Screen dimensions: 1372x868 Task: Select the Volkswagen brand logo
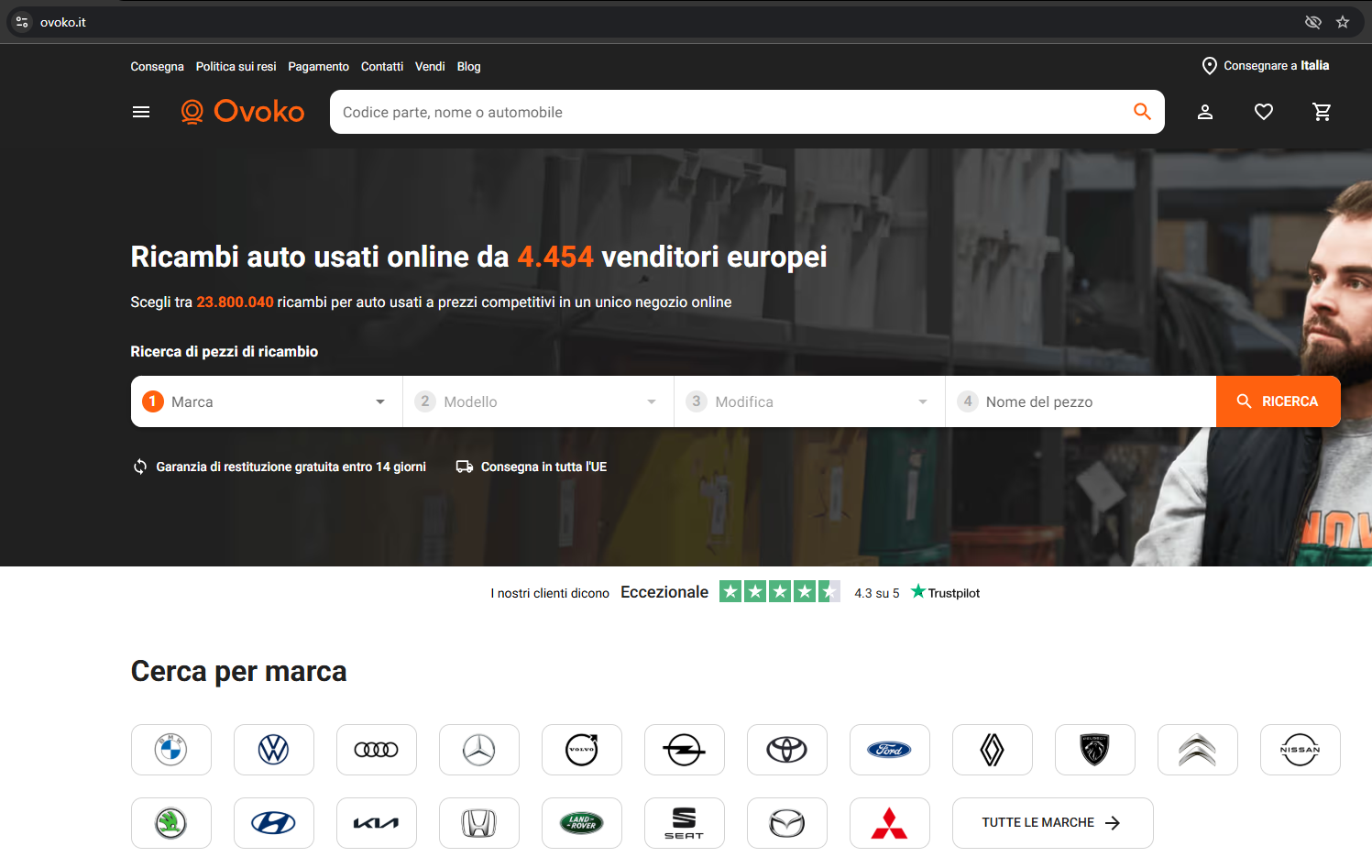[274, 750]
